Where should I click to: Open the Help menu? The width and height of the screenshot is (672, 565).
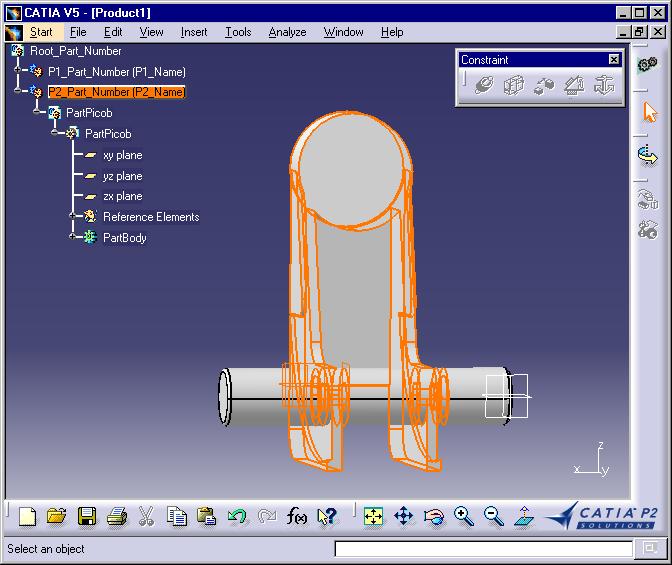[392, 32]
